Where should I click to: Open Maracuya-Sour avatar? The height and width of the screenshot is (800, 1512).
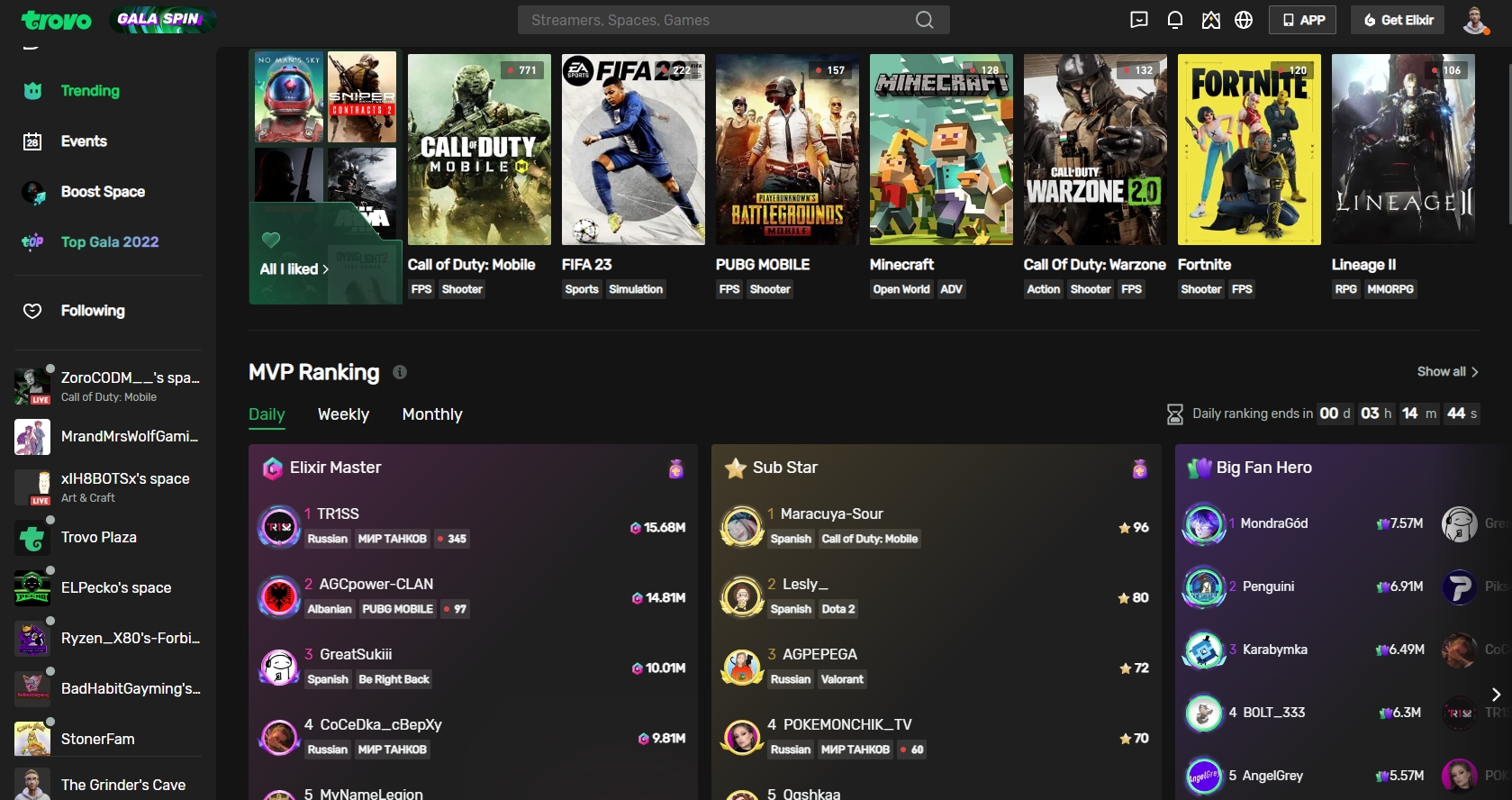743,527
